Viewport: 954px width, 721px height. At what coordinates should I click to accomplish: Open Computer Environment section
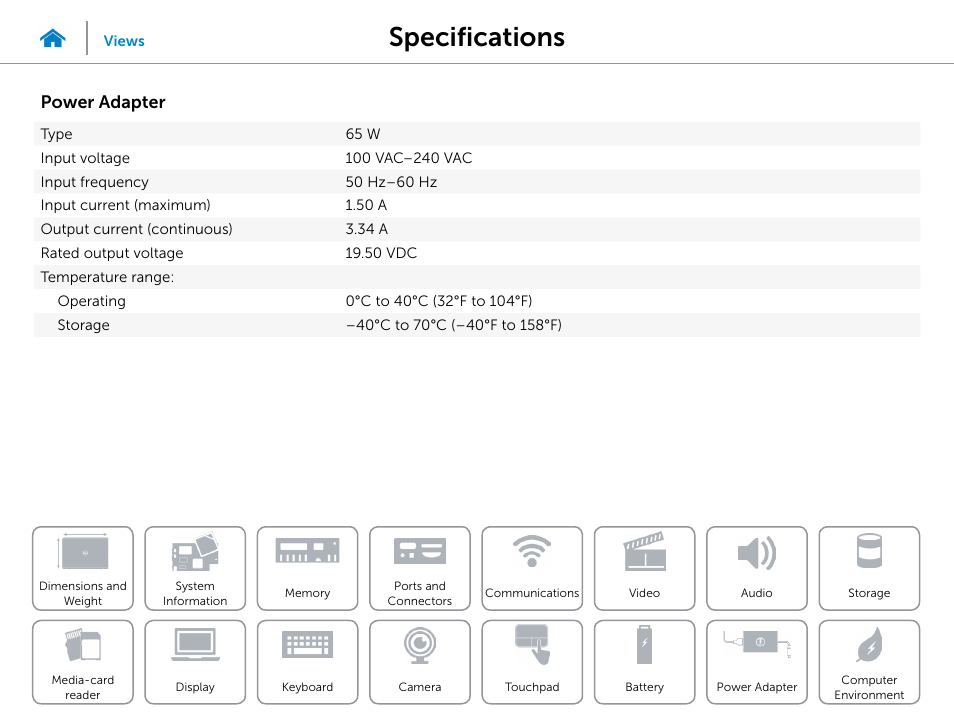869,662
